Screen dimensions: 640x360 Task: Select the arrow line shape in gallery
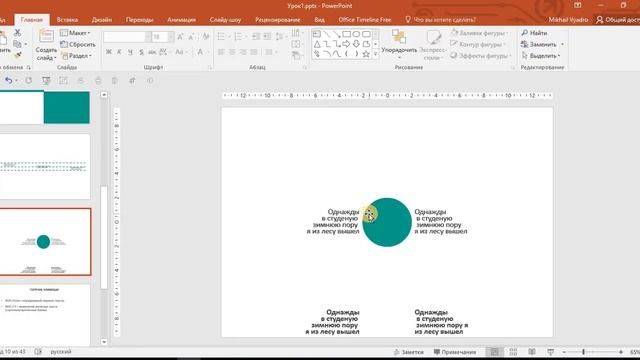click(337, 34)
